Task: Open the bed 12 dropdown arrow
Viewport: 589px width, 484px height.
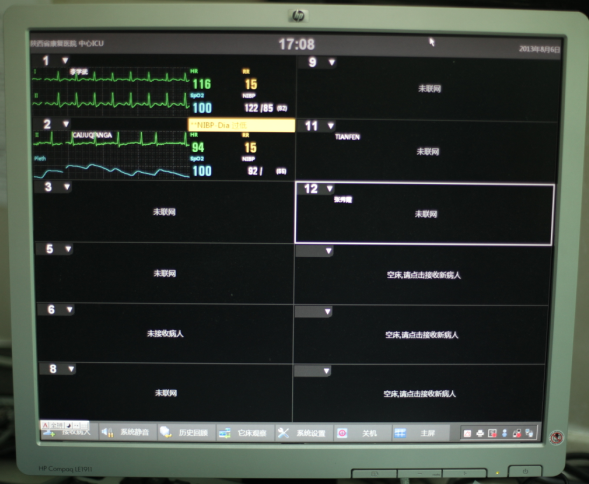Action: [x=330, y=188]
